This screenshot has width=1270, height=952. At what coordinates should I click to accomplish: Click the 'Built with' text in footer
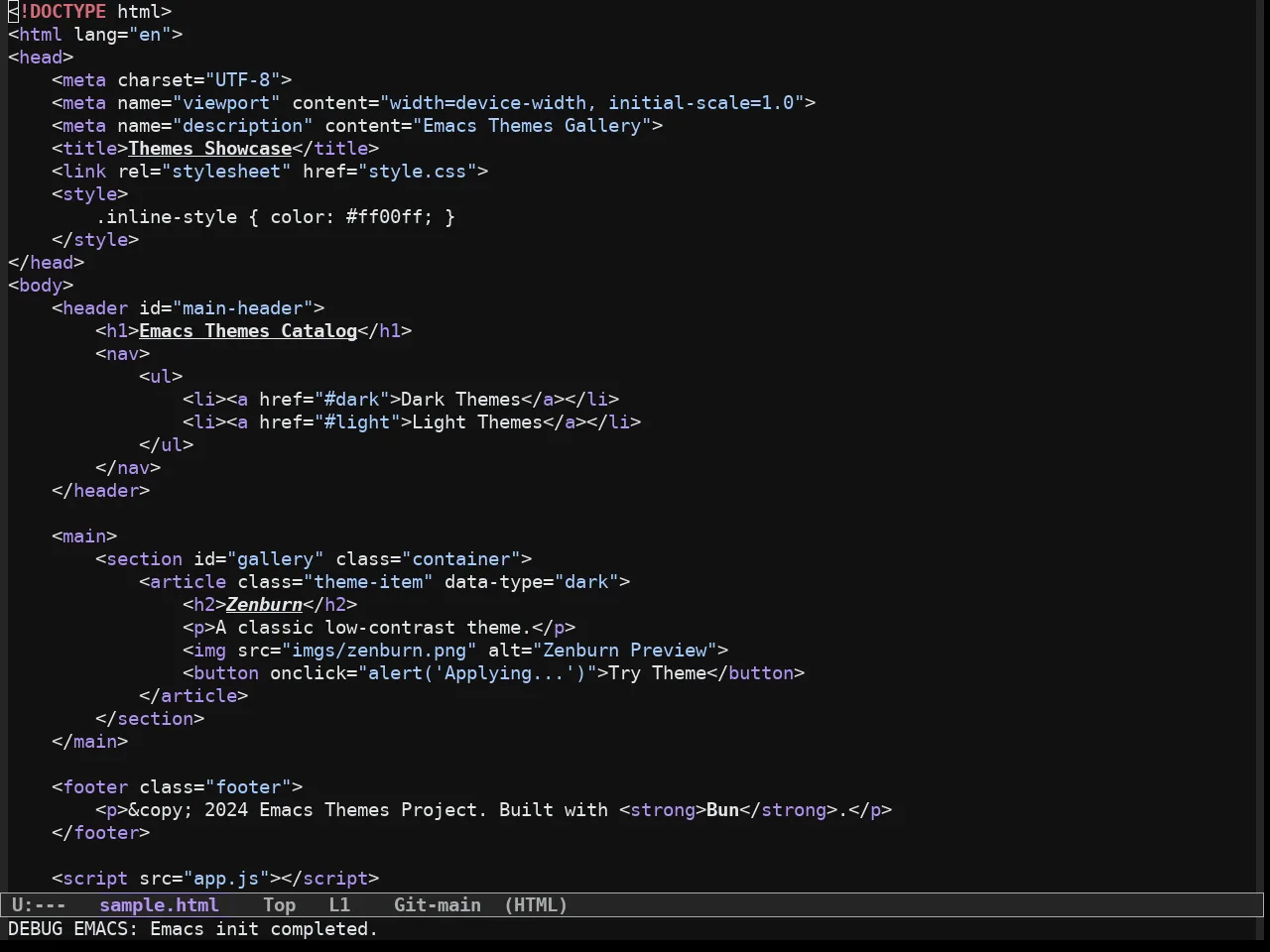[x=554, y=810]
